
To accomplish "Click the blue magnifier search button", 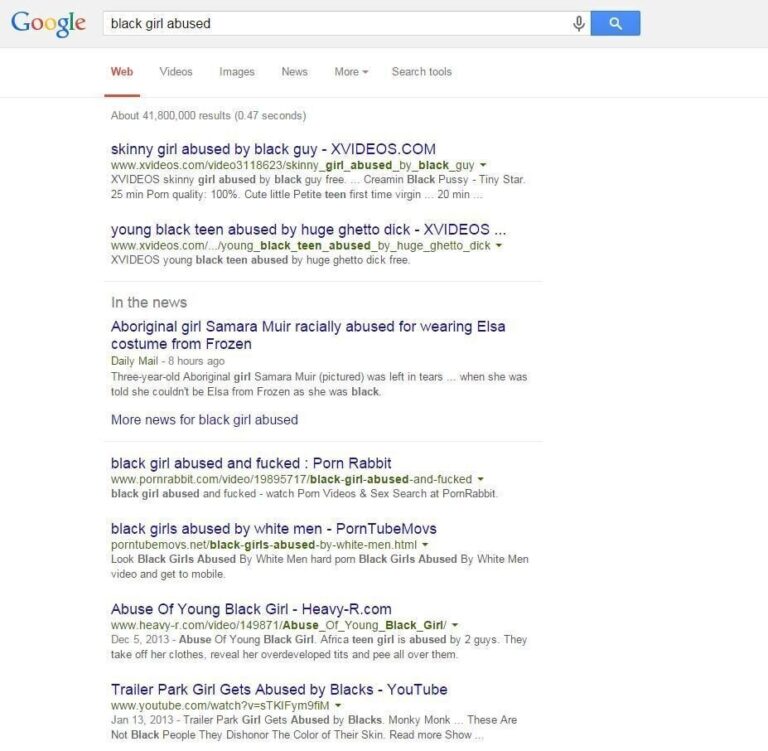I will coord(615,23).
